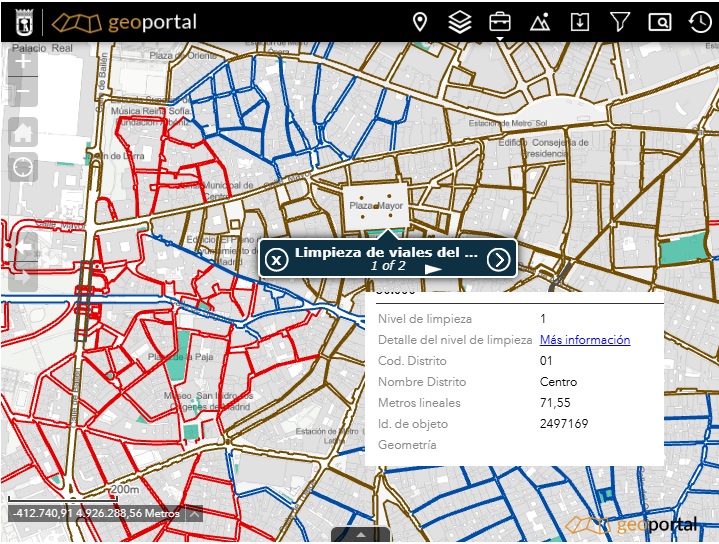Show next feature in popup
Image resolution: width=719 pixels, height=544 pixels.
pyautogui.click(x=498, y=260)
